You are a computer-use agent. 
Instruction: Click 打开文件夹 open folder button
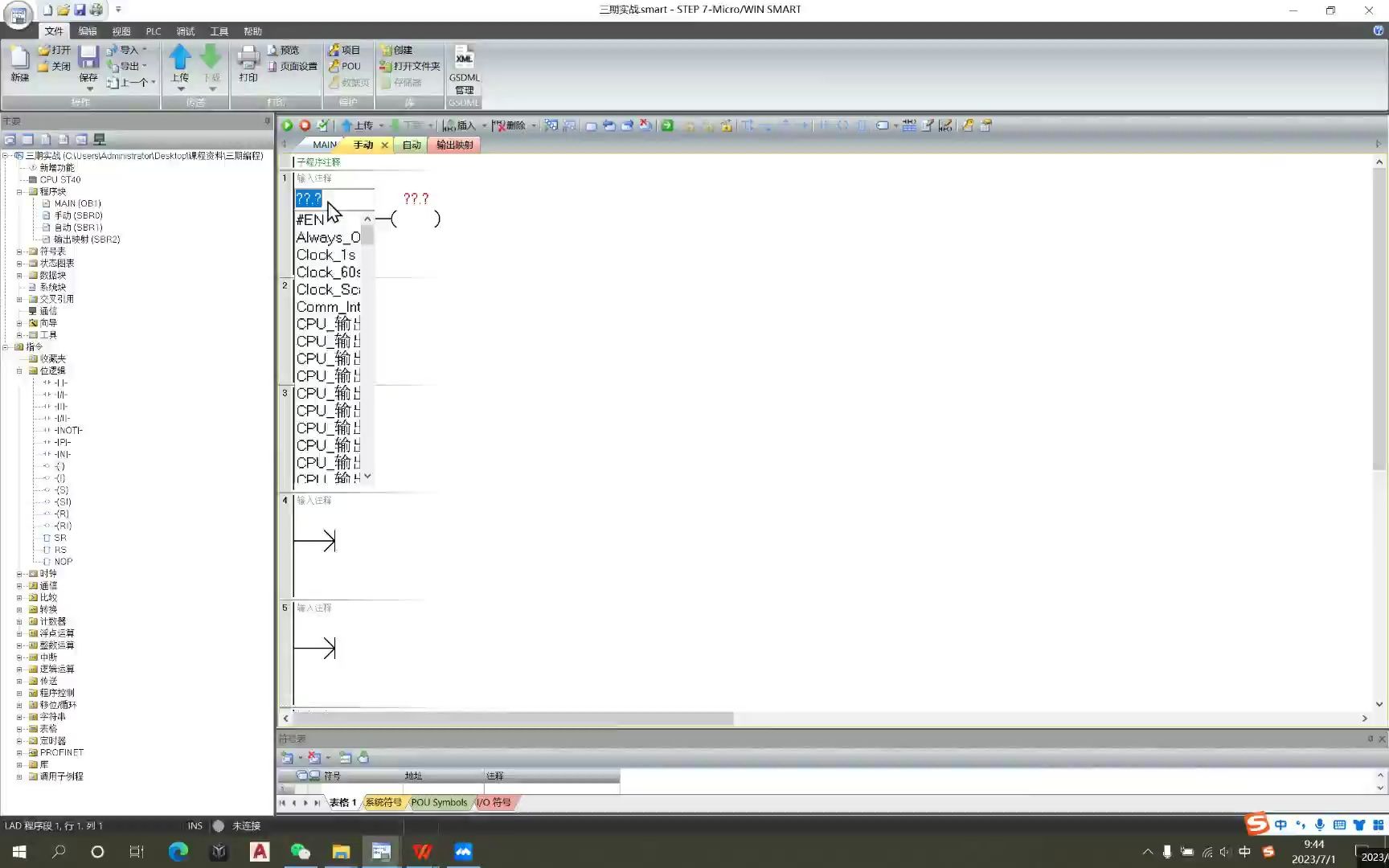point(410,66)
